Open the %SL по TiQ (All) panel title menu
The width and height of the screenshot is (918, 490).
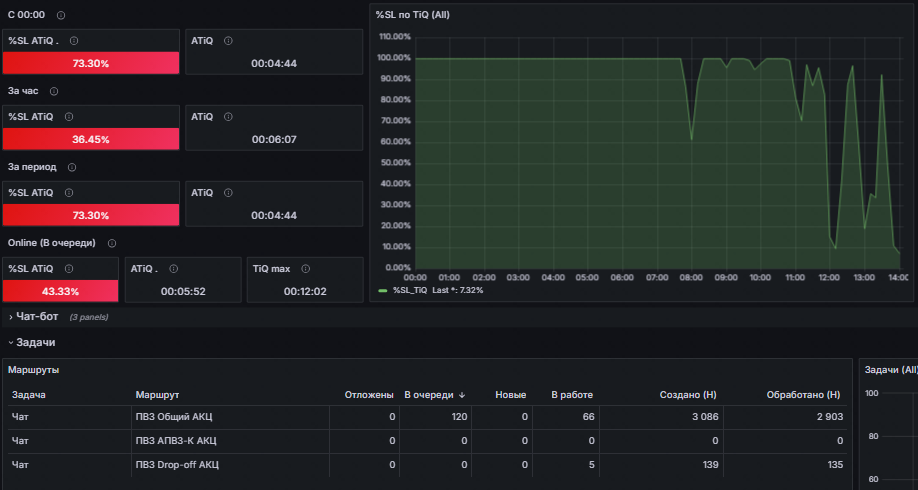413,15
